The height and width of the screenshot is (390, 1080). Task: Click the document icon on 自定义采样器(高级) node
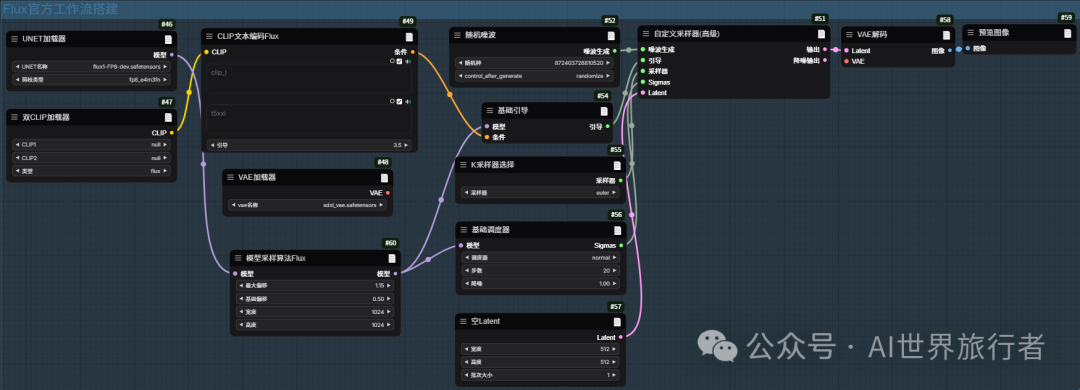tap(821, 34)
